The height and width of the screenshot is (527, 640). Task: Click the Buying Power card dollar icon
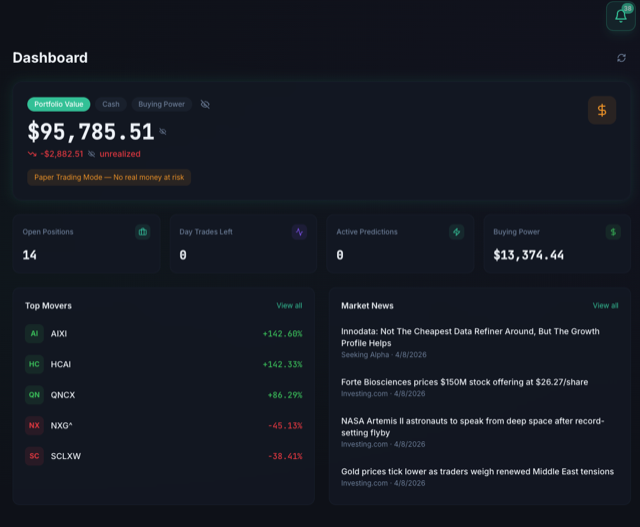click(x=613, y=232)
